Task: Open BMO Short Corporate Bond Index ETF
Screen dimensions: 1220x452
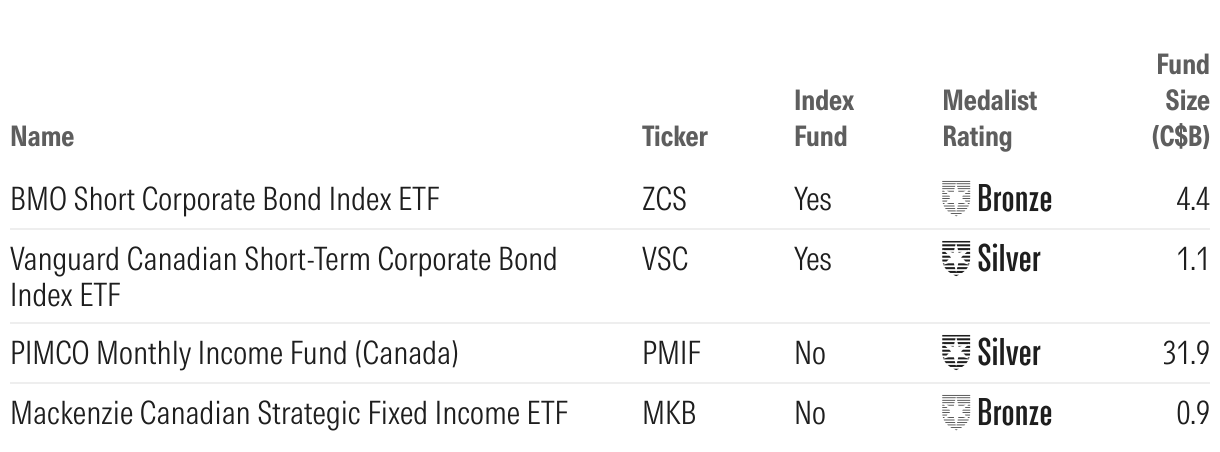Action: [224, 200]
